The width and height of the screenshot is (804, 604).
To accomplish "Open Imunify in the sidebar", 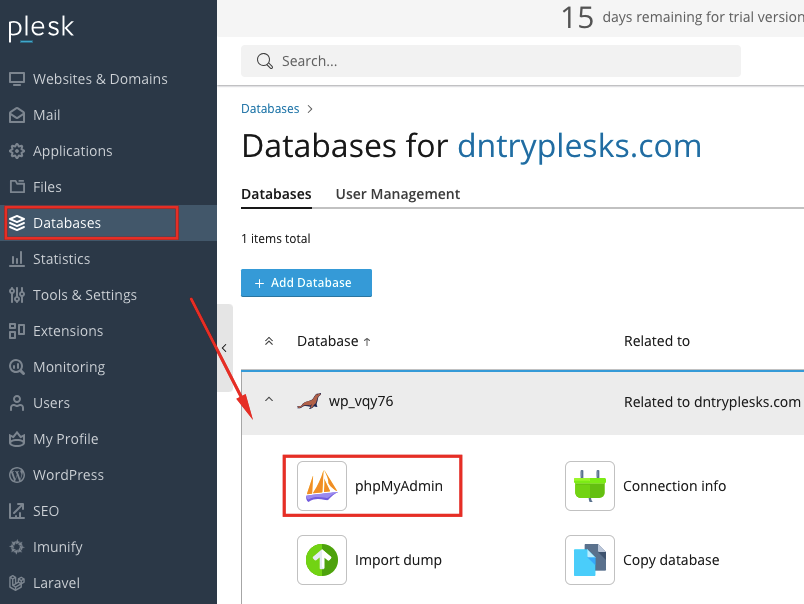I will [57, 547].
